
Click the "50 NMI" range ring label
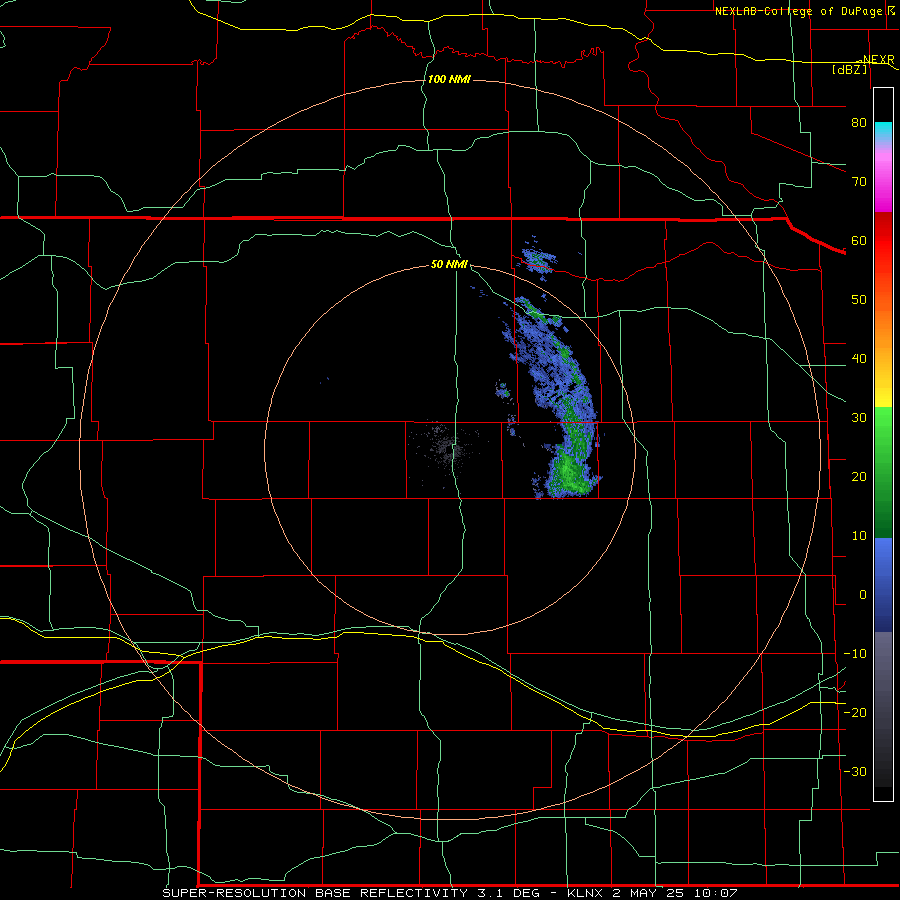point(449,264)
